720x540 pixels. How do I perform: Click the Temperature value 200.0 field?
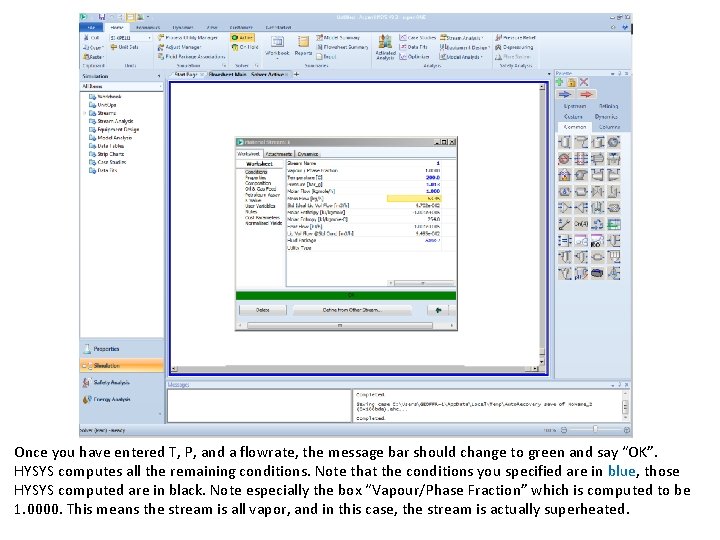click(413, 177)
